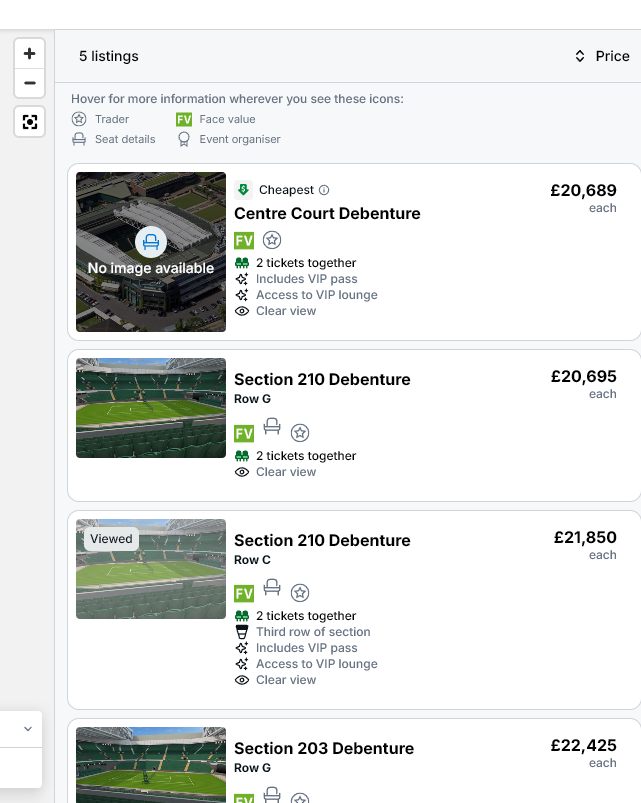Viewport: 641px width, 803px height.
Task: Click the £20,689 price
Action: click(x=583, y=191)
